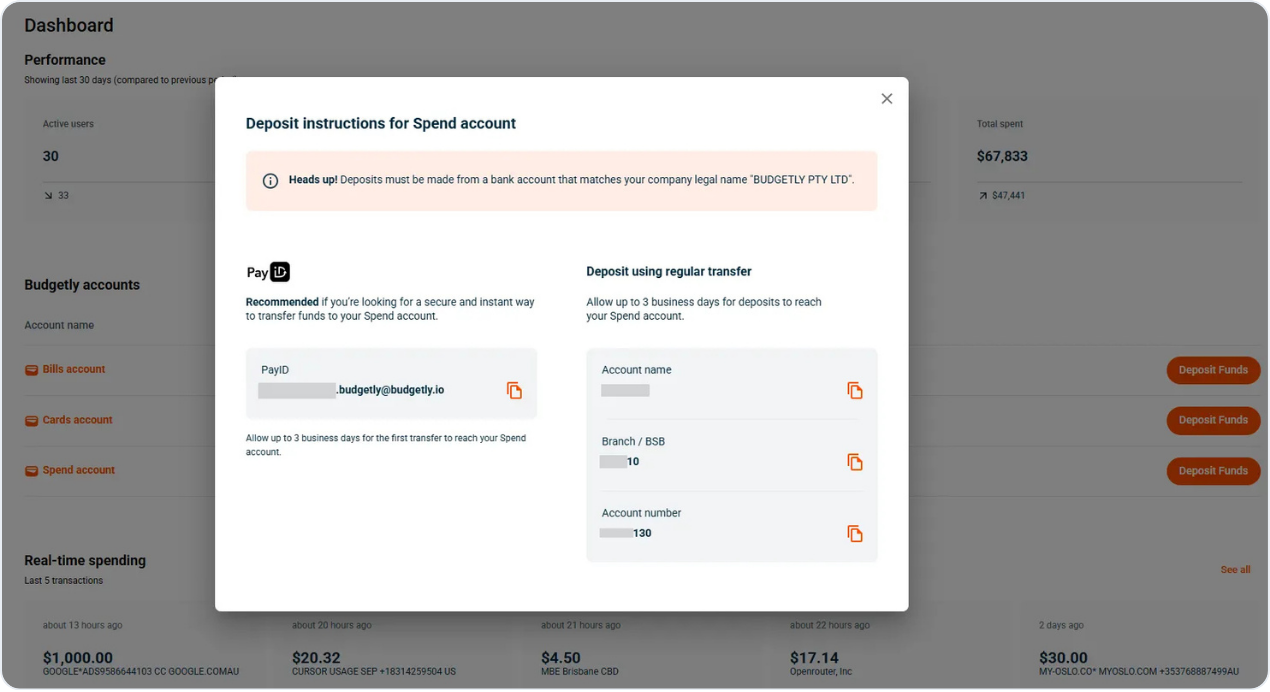Select the PayID logo badge
The width and height of the screenshot is (1270, 692).
coord(278,271)
